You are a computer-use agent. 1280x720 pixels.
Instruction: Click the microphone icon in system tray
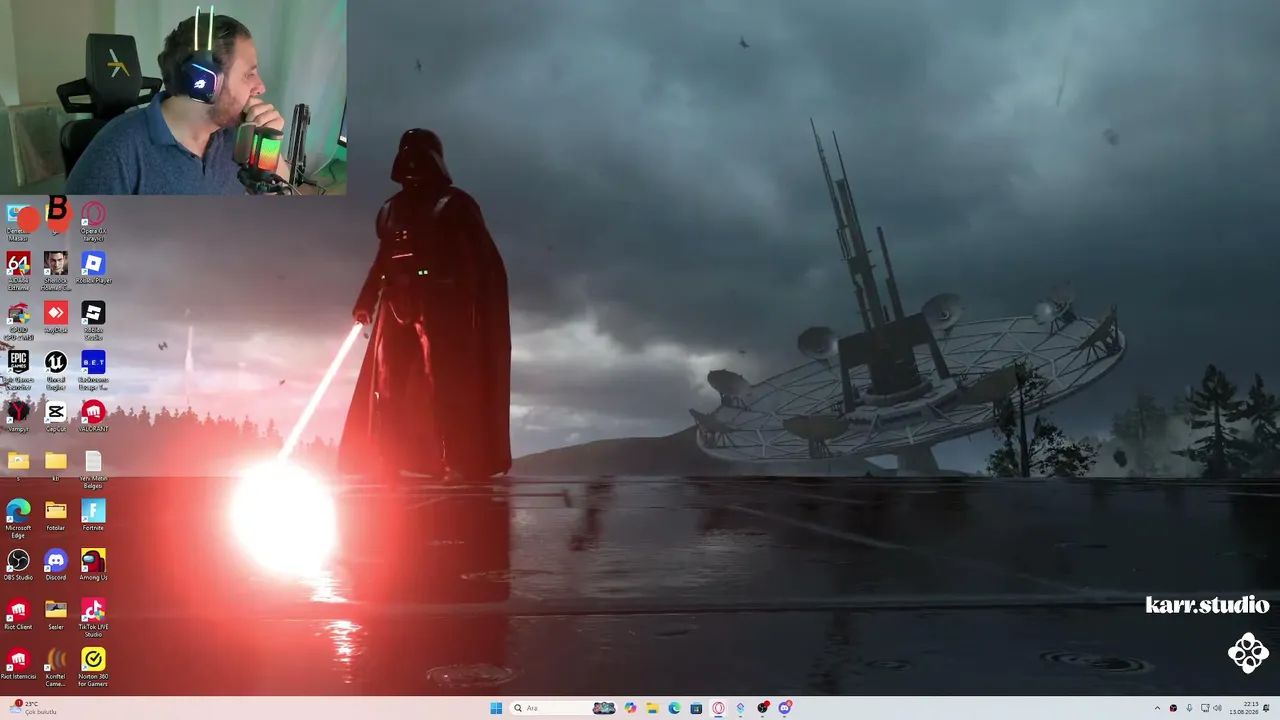click(x=1189, y=708)
